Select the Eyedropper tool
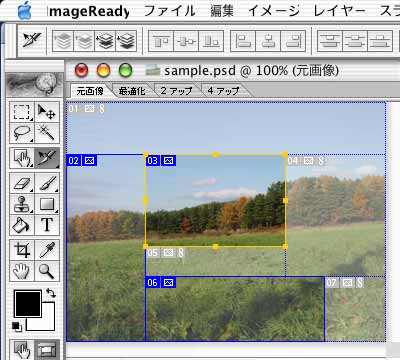This screenshot has height=360, width=400. pos(47,250)
